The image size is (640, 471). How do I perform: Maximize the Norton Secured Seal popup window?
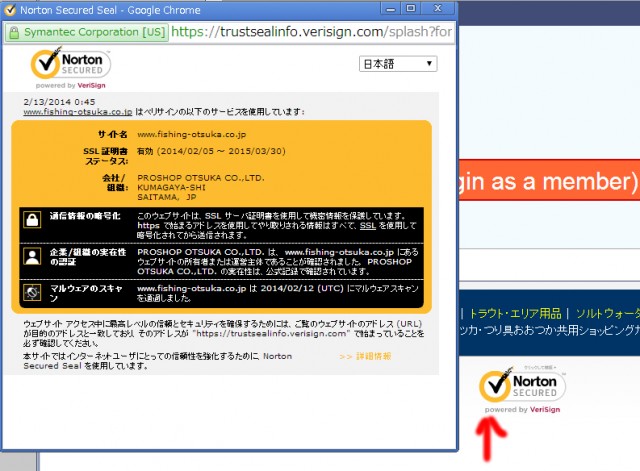click(x=410, y=8)
